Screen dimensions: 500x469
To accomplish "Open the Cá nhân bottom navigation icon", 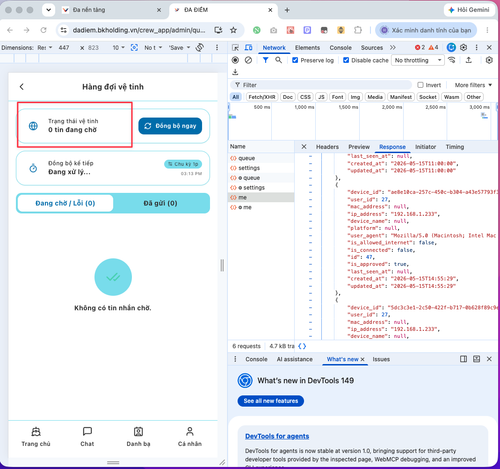I will [190, 437].
